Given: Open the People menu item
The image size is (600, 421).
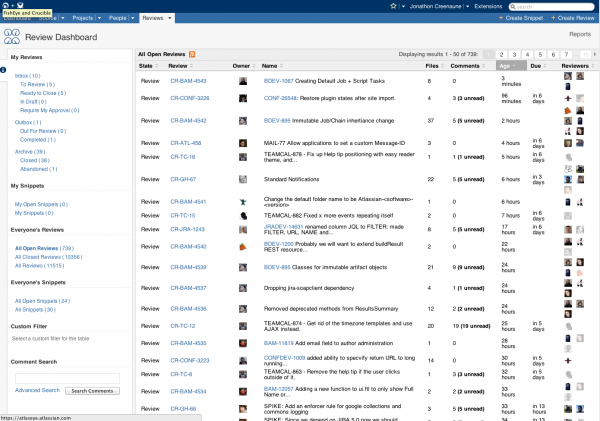Looking at the screenshot, I should coord(117,18).
